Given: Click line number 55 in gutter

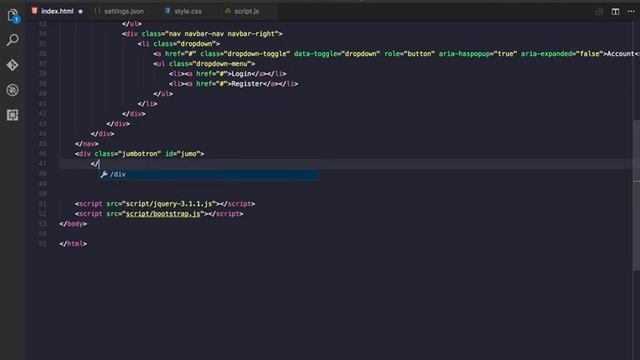Looking at the screenshot, I should tap(42, 244).
